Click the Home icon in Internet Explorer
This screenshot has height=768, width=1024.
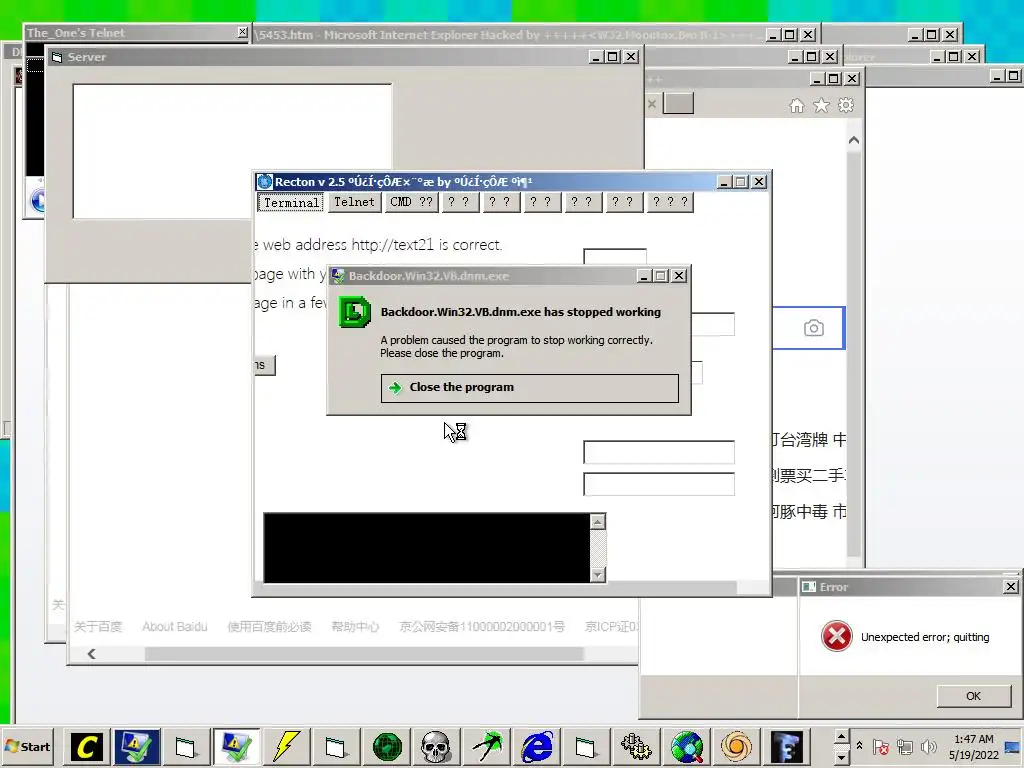click(x=797, y=105)
